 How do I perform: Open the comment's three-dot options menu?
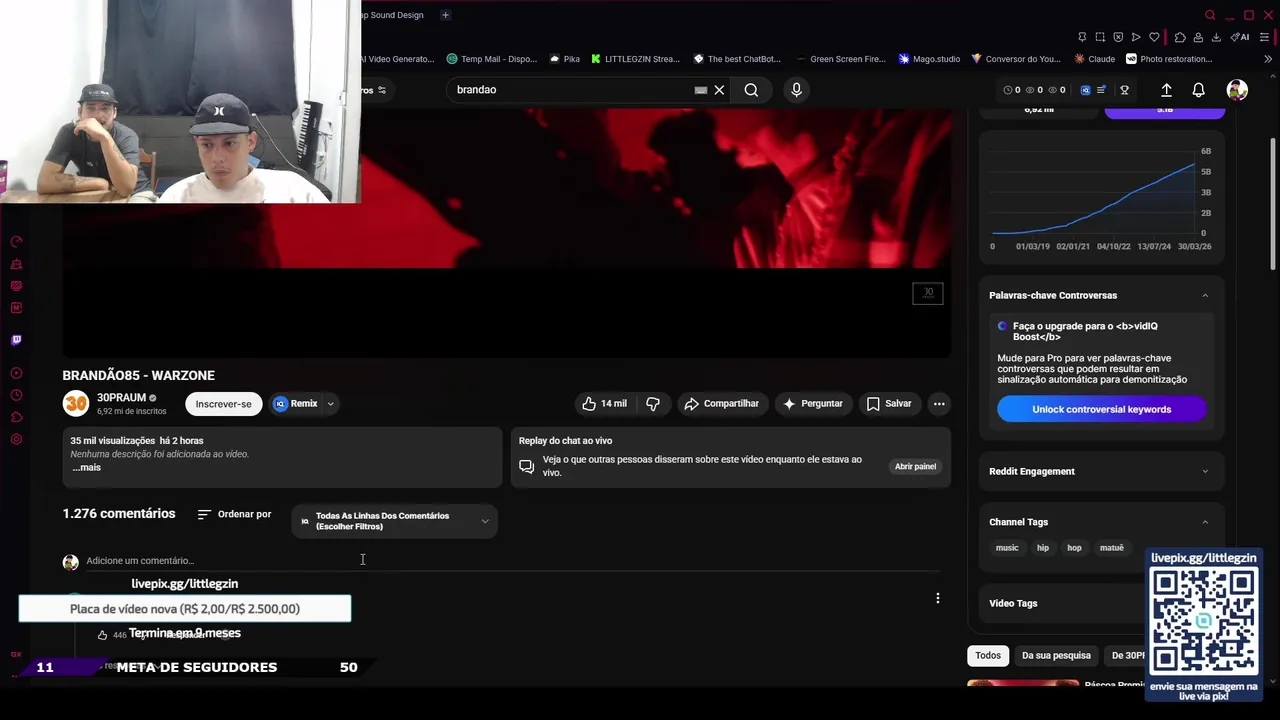(937, 598)
